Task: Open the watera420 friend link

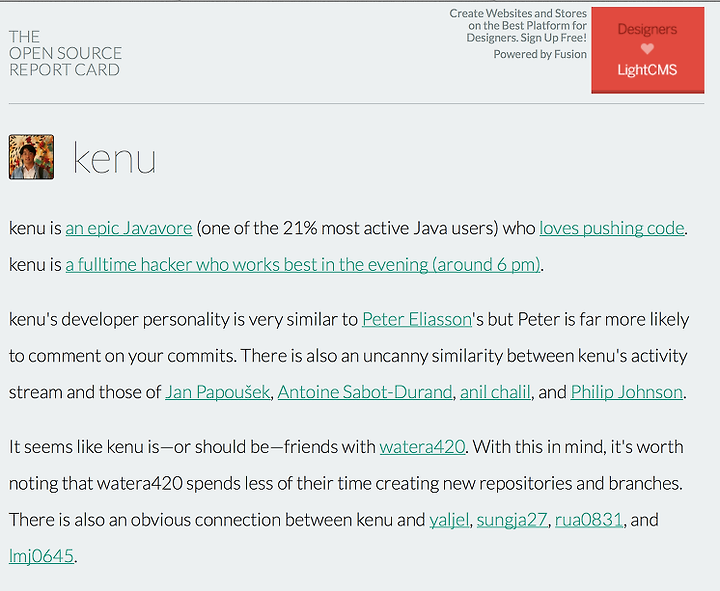Action: pyautogui.click(x=422, y=447)
